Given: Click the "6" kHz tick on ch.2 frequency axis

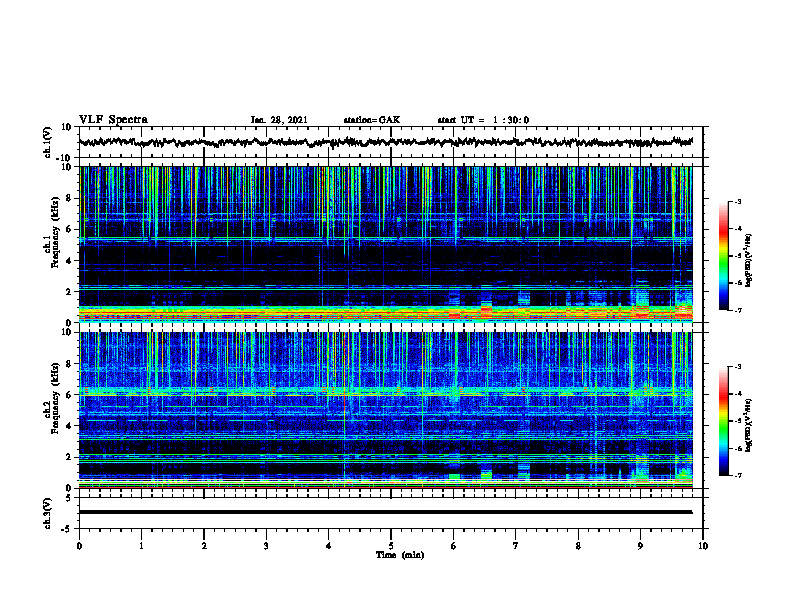Looking at the screenshot, I should point(69,395).
